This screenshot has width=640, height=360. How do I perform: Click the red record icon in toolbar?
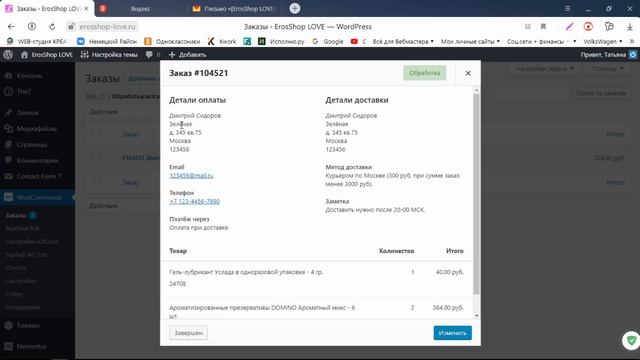click(588, 27)
